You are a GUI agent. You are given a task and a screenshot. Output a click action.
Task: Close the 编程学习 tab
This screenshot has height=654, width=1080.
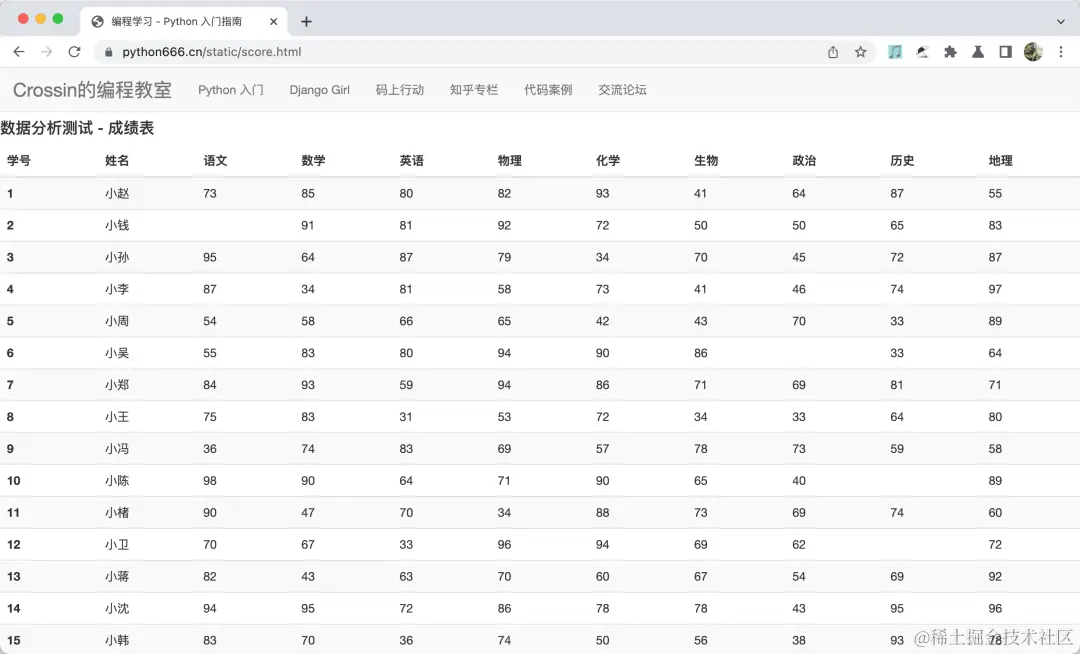coord(273,21)
